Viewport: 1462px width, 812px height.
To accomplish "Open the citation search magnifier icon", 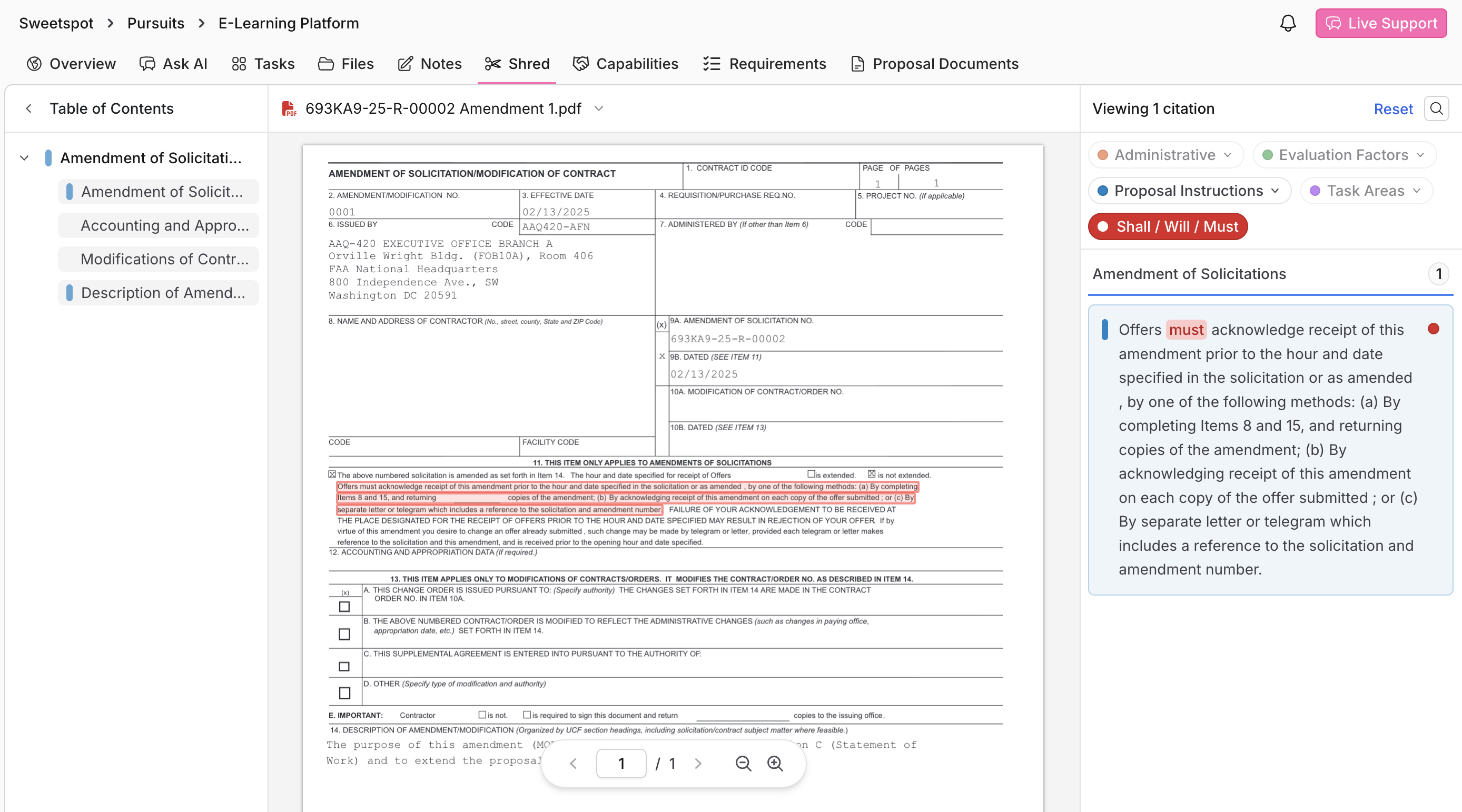I will (x=1437, y=108).
